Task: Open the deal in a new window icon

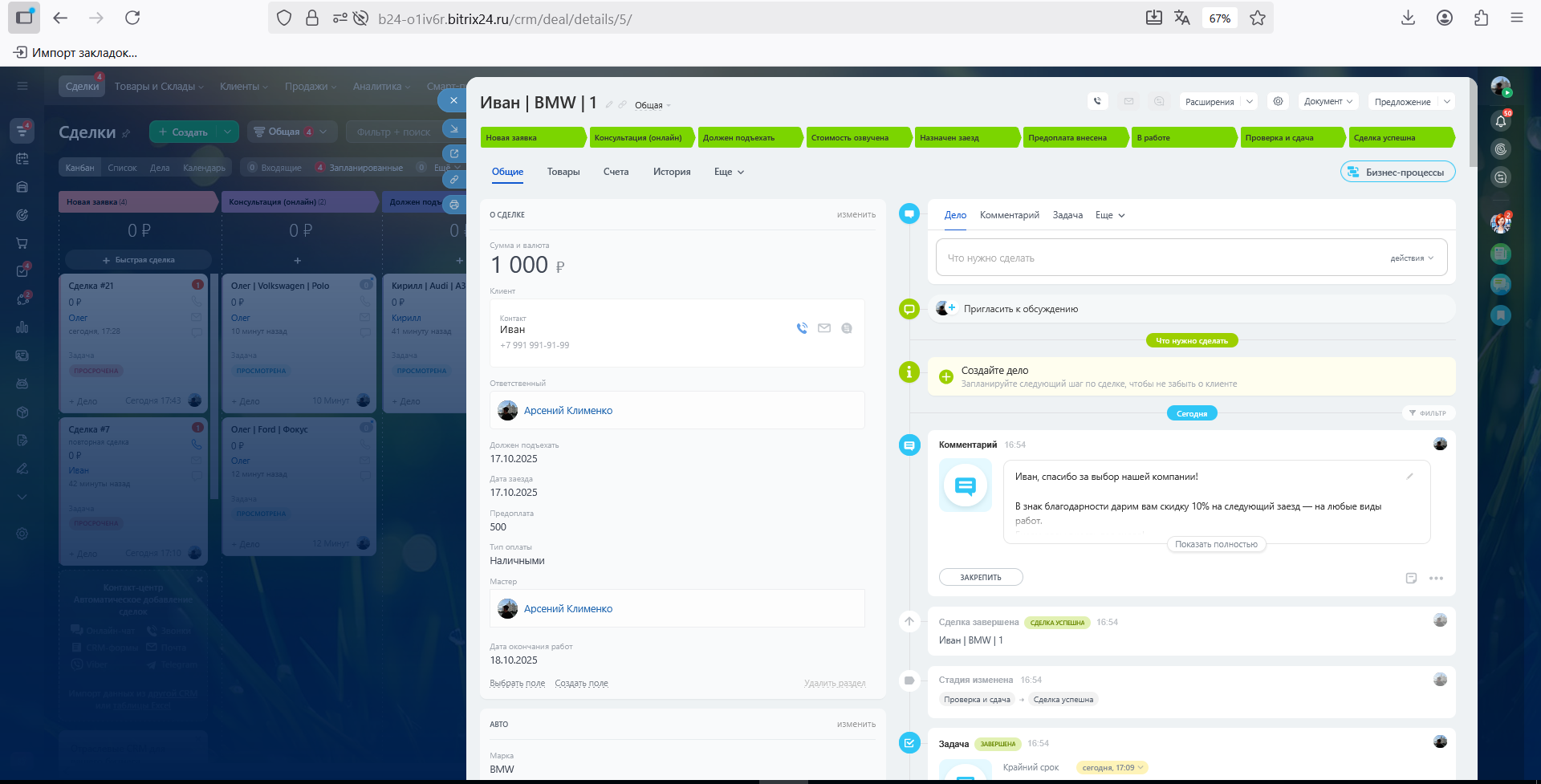Action: [x=454, y=153]
